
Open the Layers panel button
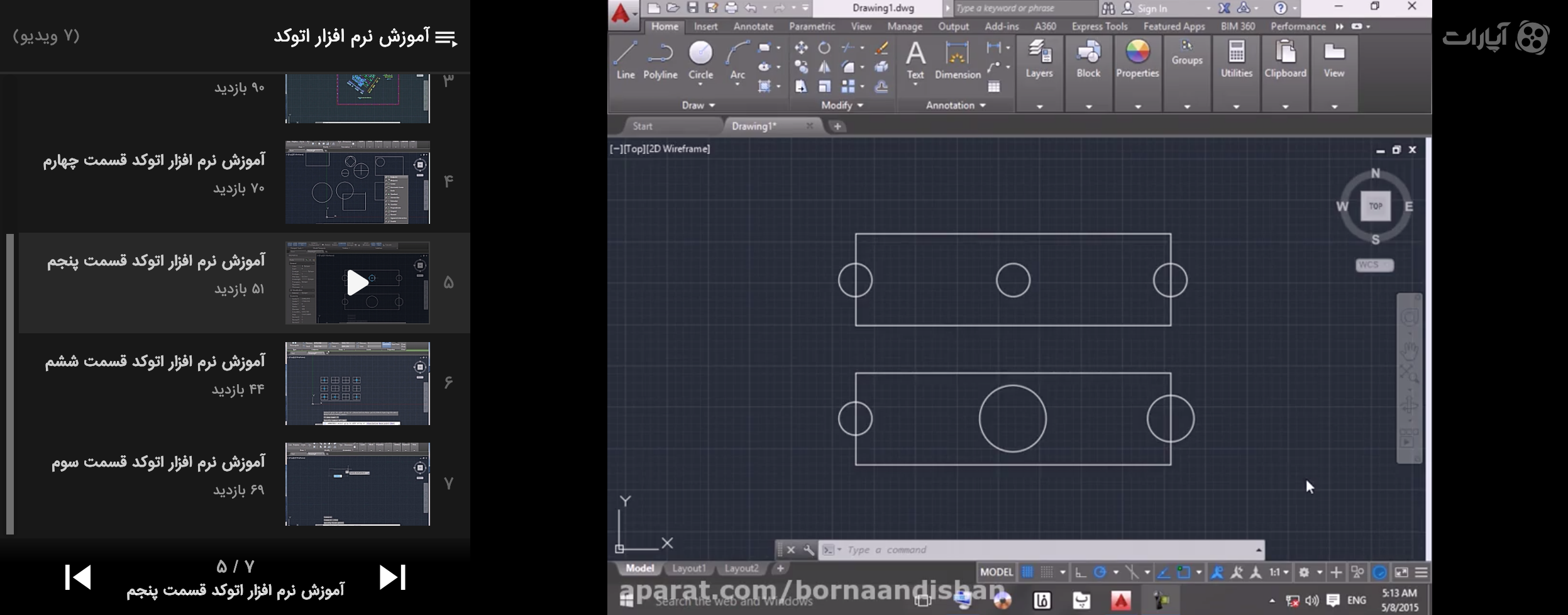click(1039, 60)
